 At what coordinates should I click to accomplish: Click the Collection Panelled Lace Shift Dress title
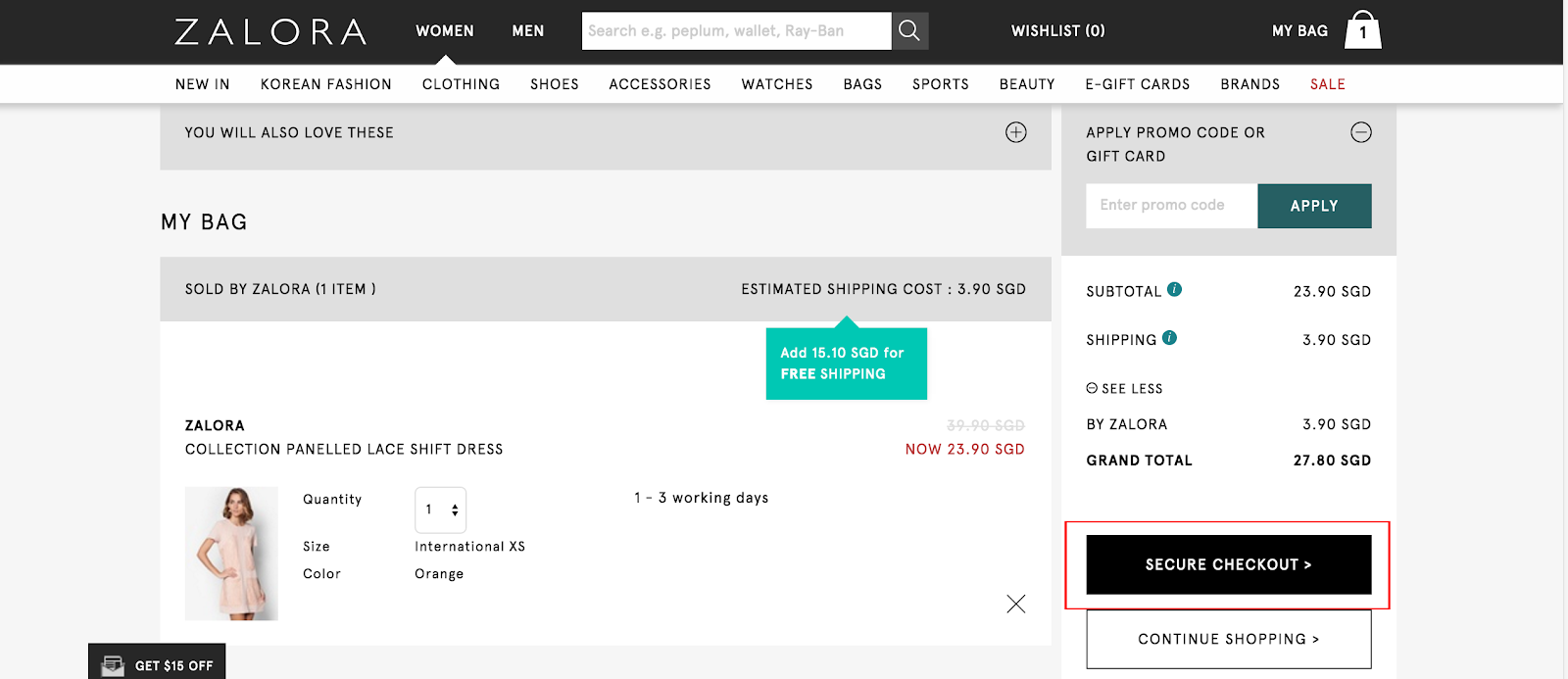(344, 450)
